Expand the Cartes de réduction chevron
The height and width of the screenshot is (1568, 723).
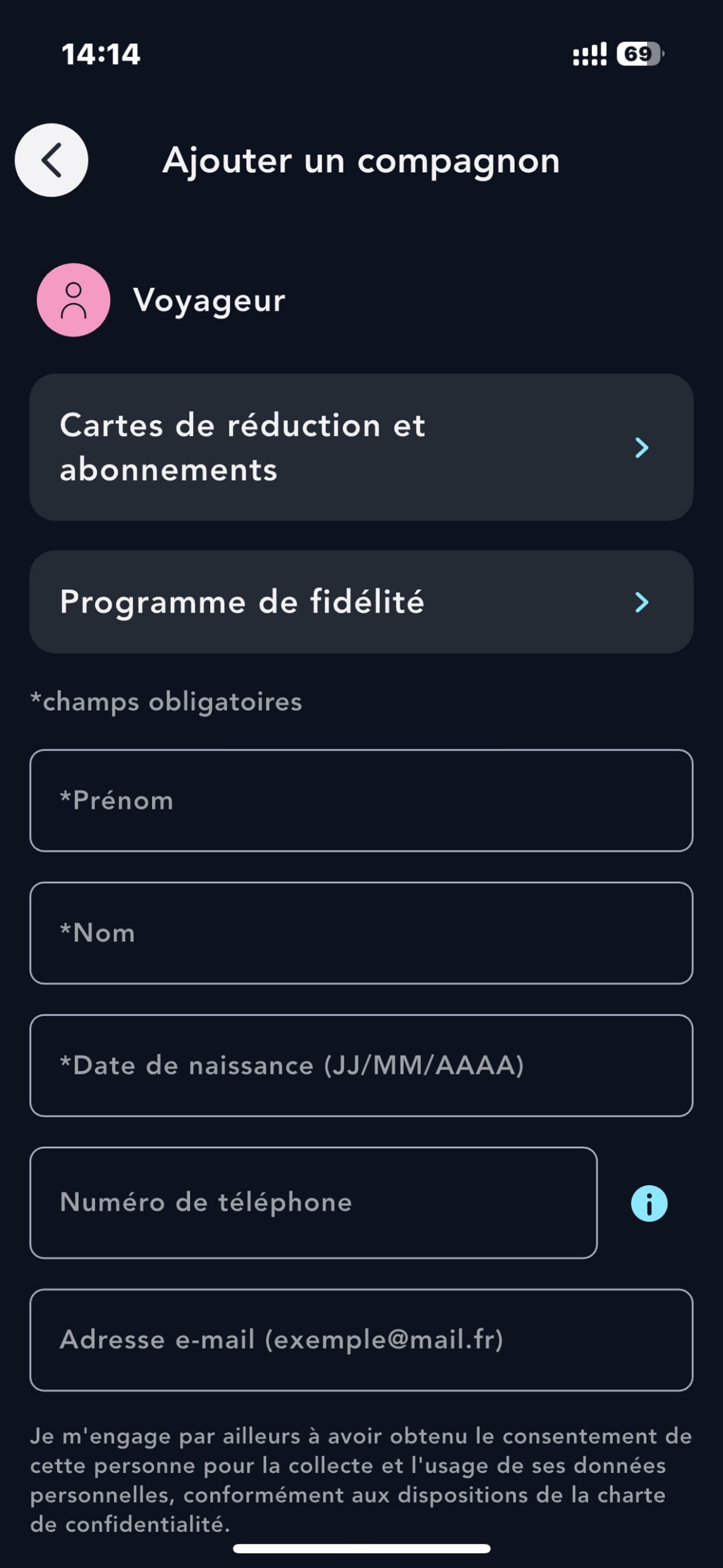[x=641, y=447]
